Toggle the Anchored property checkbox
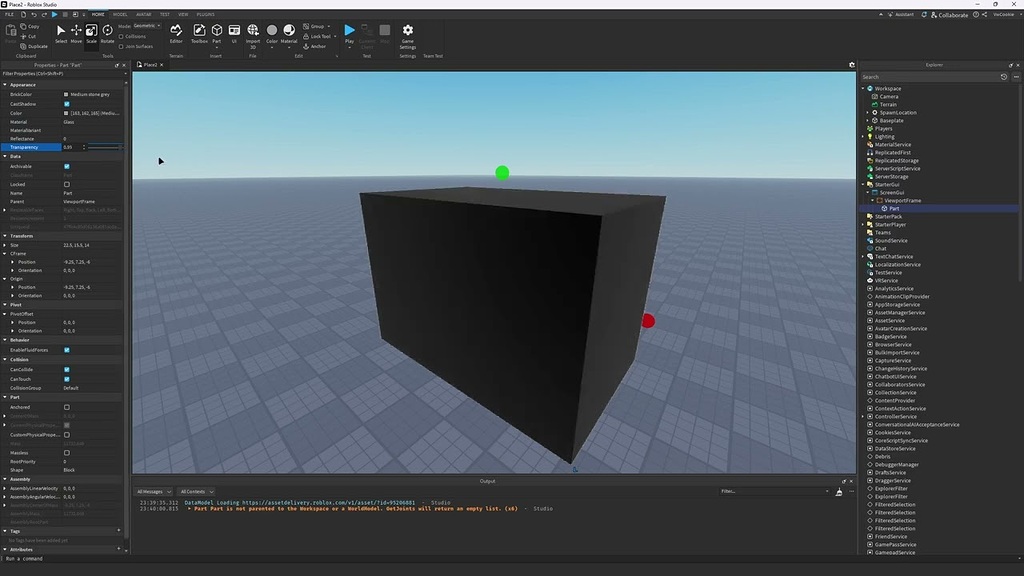This screenshot has width=1024, height=576. coord(67,408)
